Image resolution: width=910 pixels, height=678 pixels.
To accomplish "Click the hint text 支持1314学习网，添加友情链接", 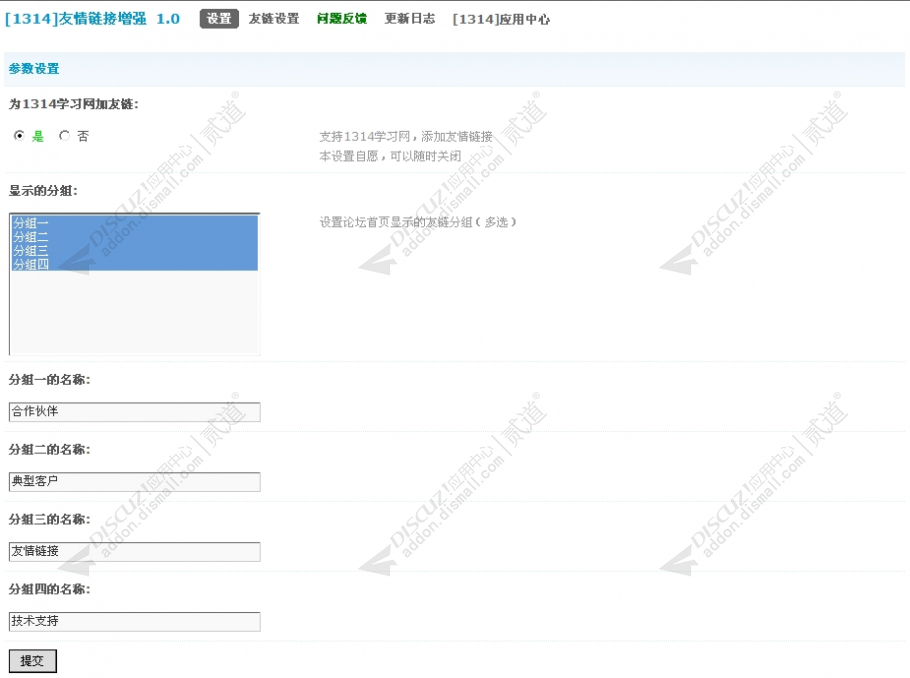I will coord(406,136).
